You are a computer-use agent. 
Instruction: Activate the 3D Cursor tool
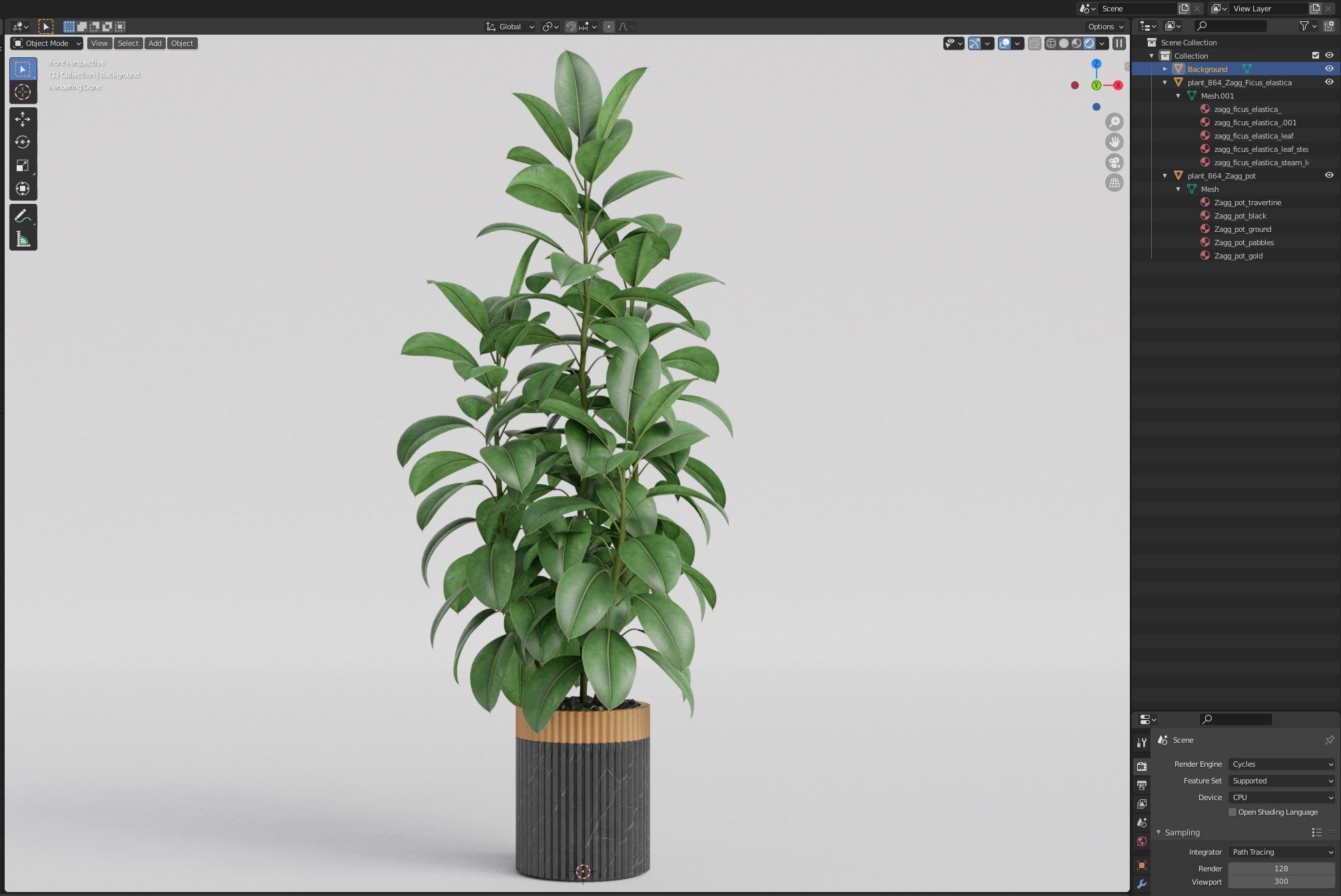pos(23,92)
